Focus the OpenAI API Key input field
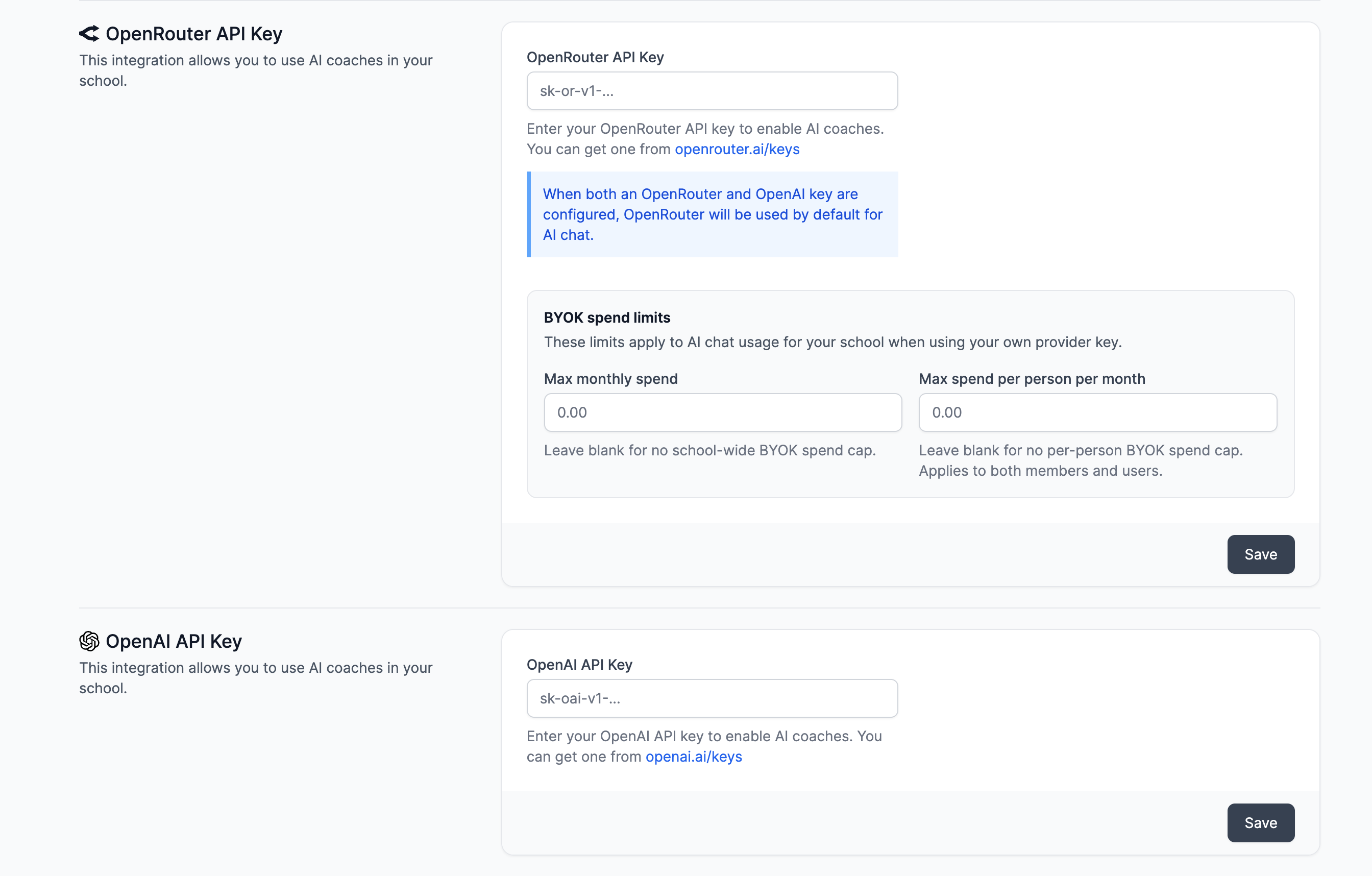This screenshot has height=876, width=1372. coord(712,699)
